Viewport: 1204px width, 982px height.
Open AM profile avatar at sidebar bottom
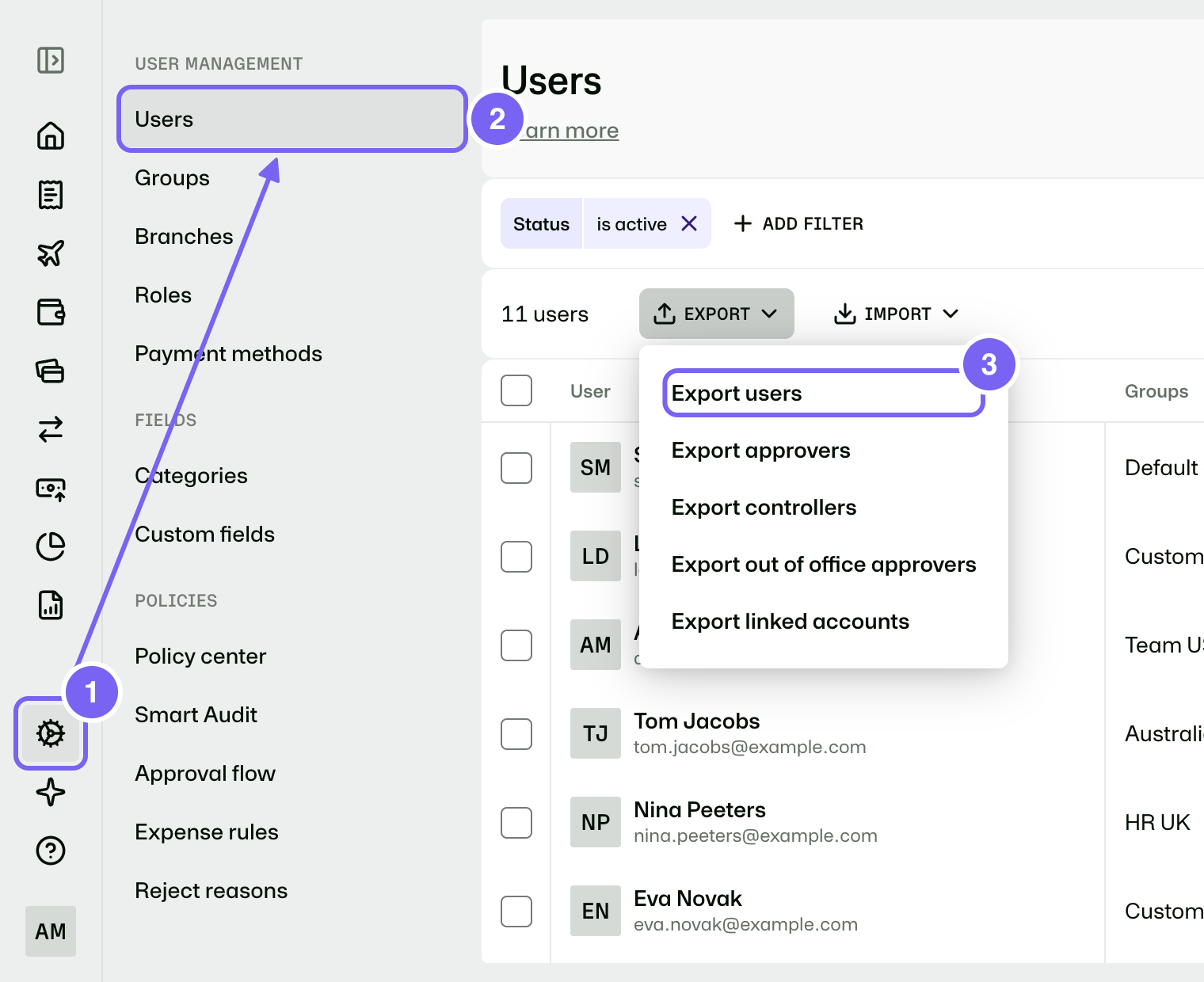51,931
